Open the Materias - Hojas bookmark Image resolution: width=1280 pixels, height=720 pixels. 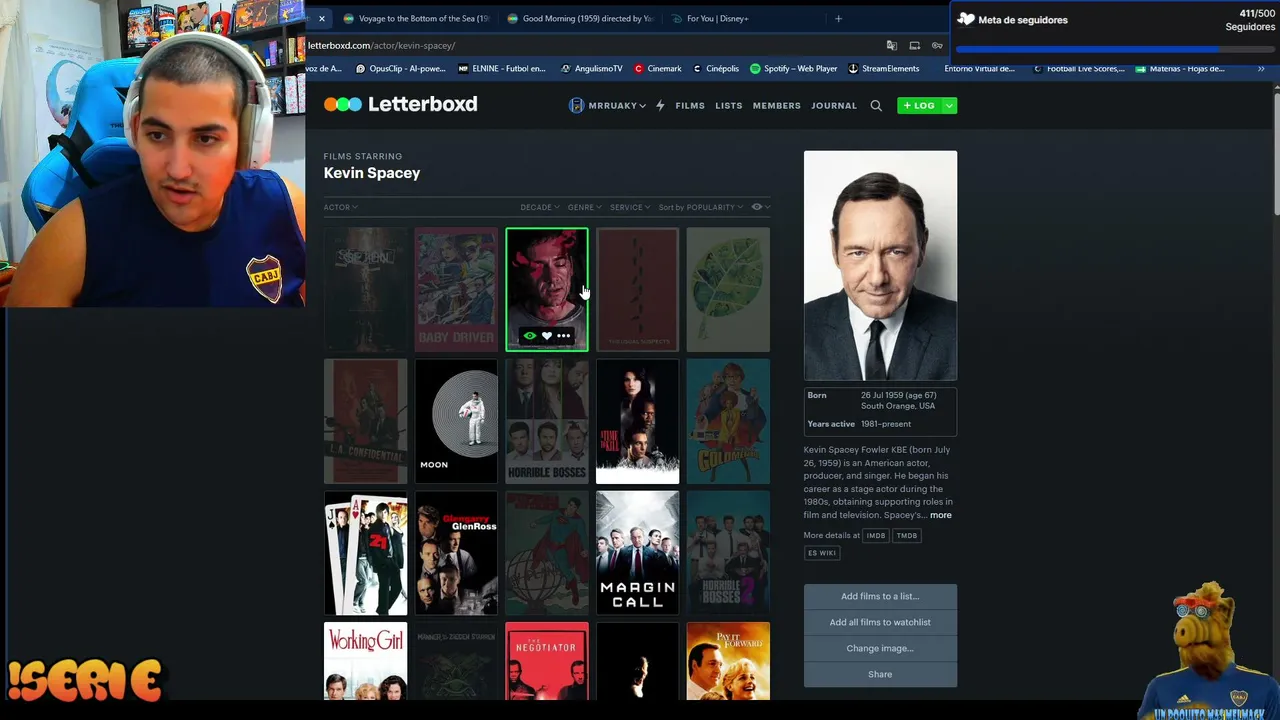coord(1180,69)
